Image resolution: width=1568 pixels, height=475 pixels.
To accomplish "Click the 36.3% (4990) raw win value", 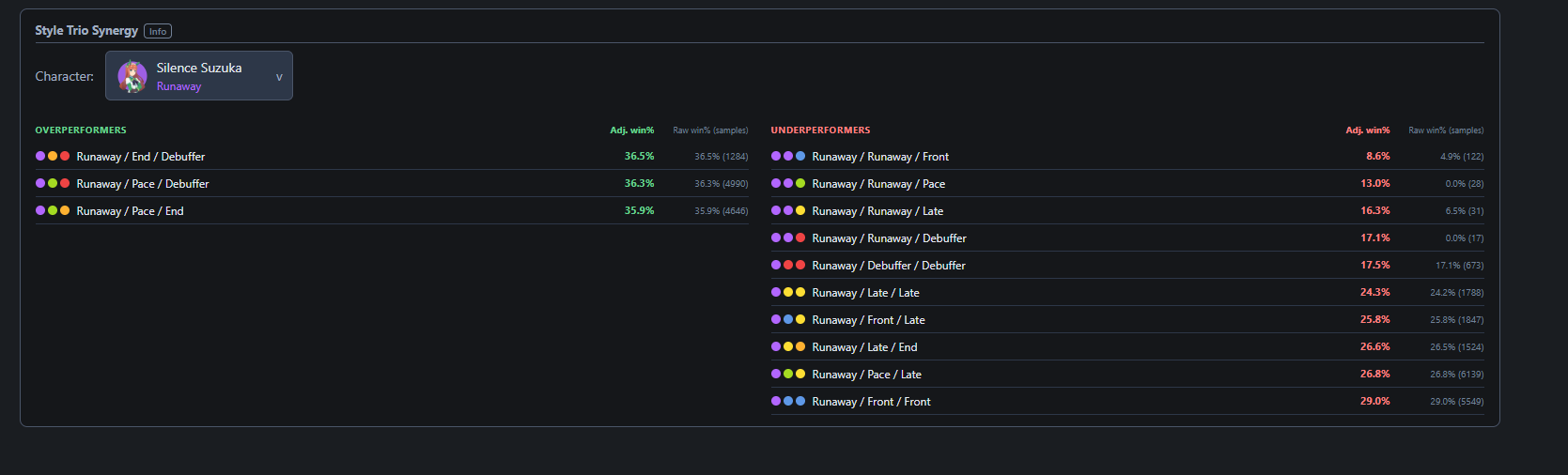I will [x=722, y=184].
